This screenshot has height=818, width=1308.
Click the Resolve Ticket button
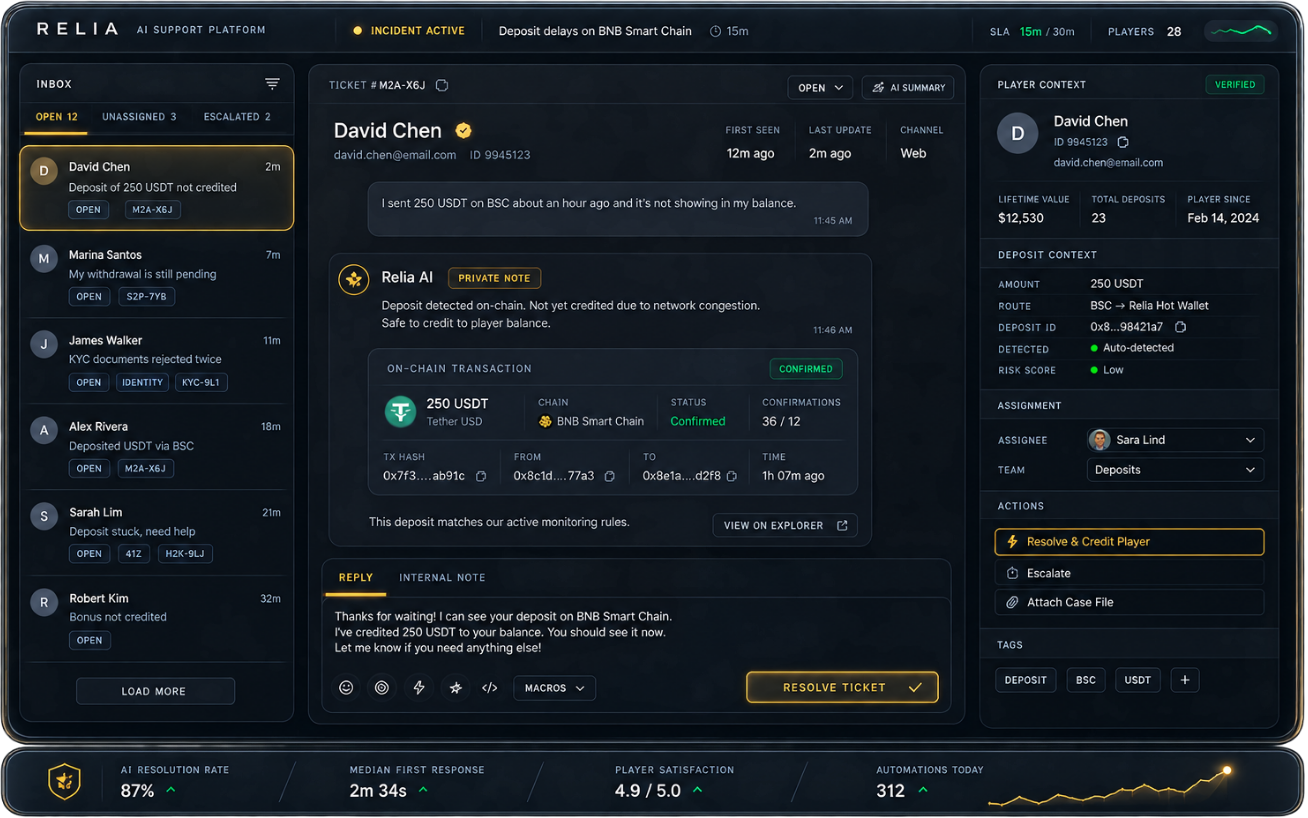842,687
